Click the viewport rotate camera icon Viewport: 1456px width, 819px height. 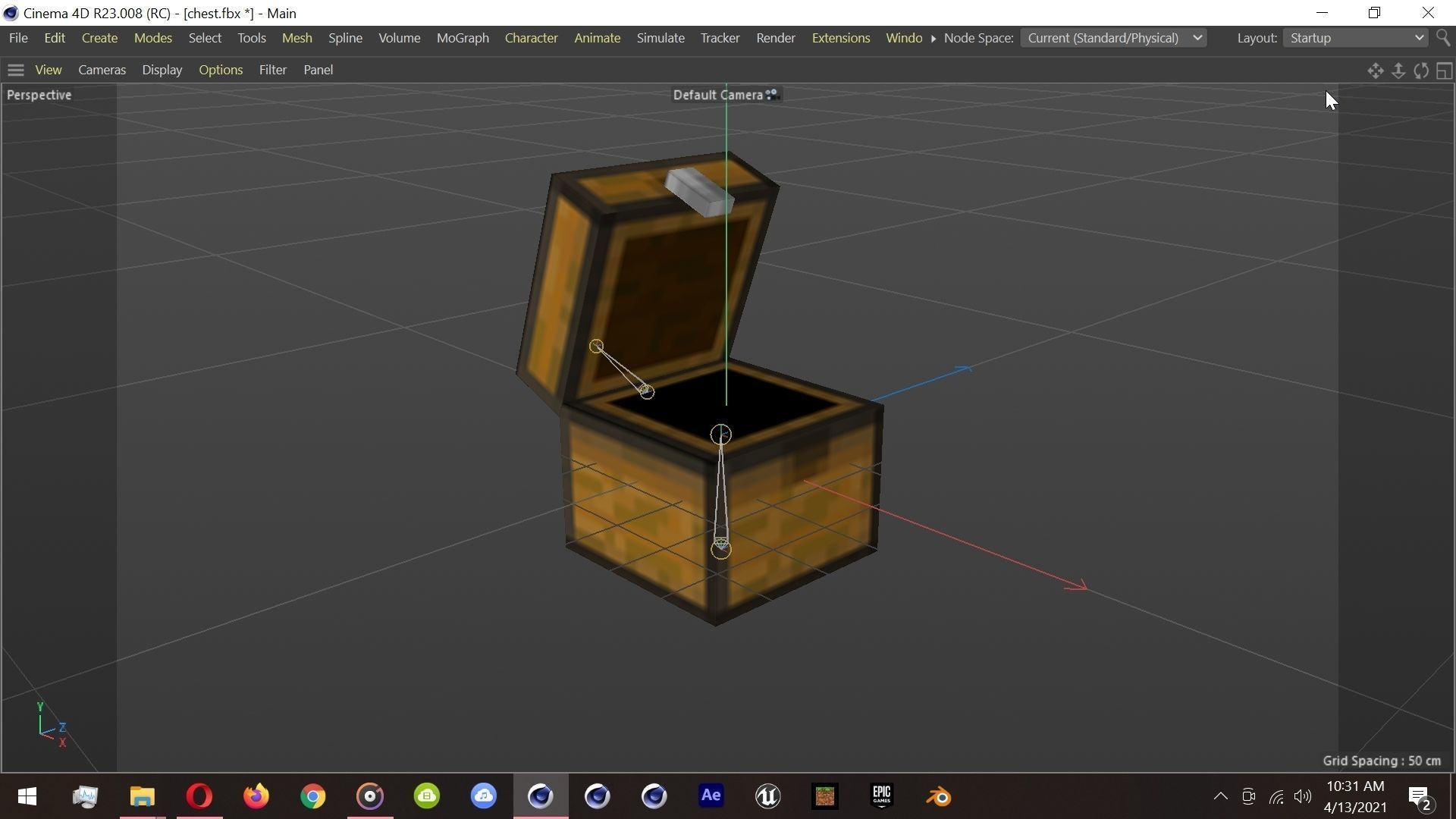[x=1421, y=71]
